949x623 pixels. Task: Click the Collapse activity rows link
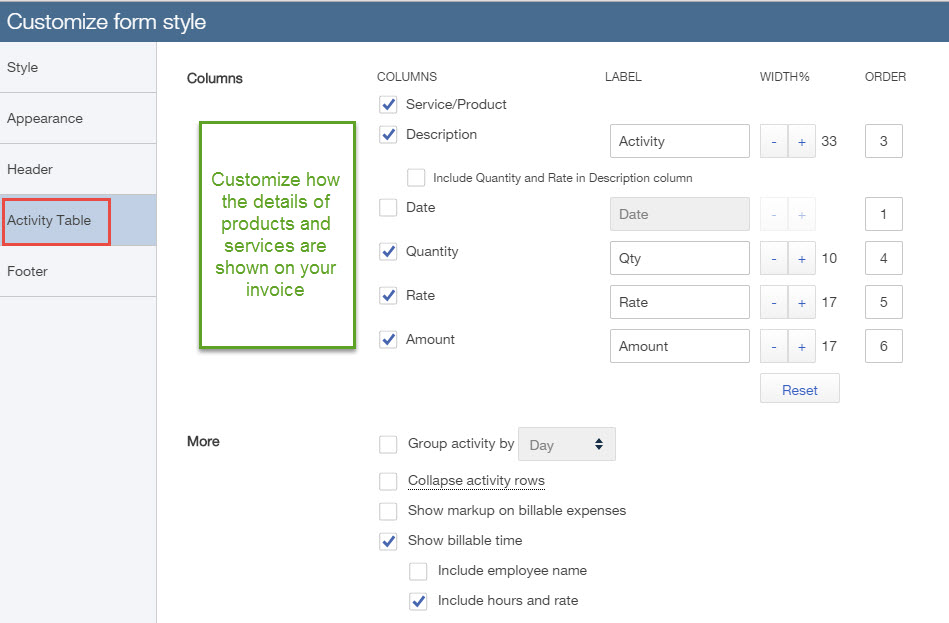[x=476, y=481]
